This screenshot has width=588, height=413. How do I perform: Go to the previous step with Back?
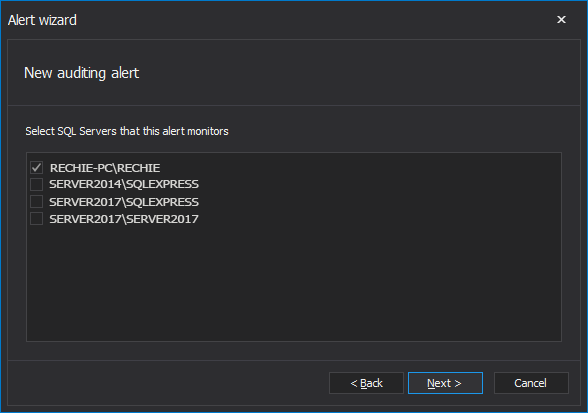click(366, 383)
